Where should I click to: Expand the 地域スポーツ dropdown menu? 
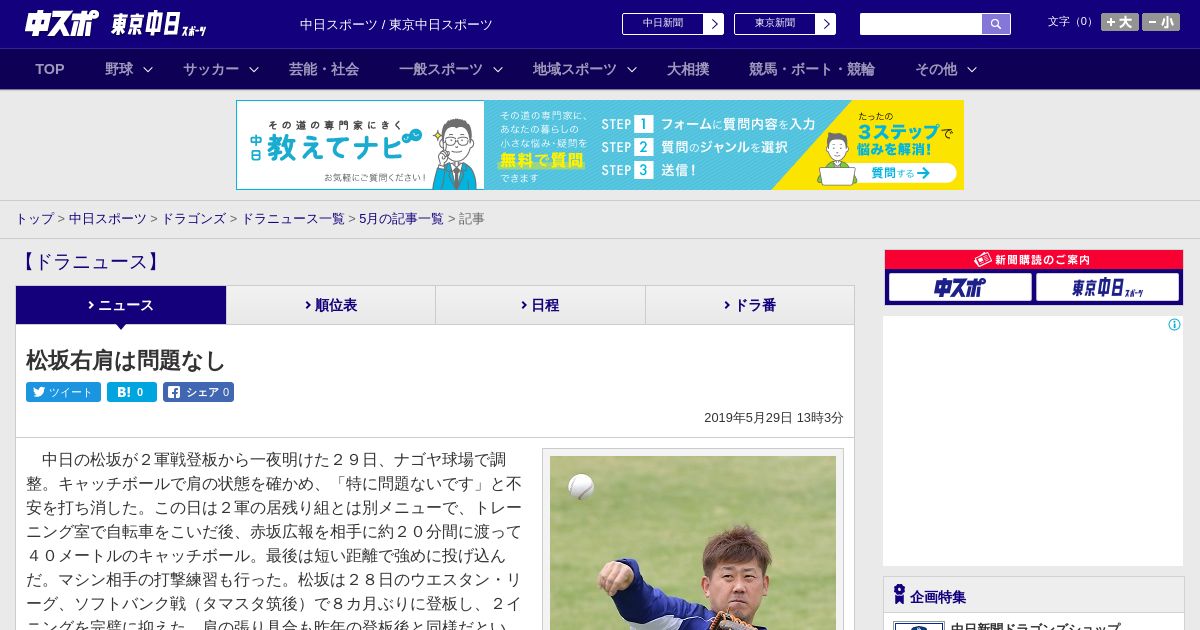pyautogui.click(x=585, y=69)
